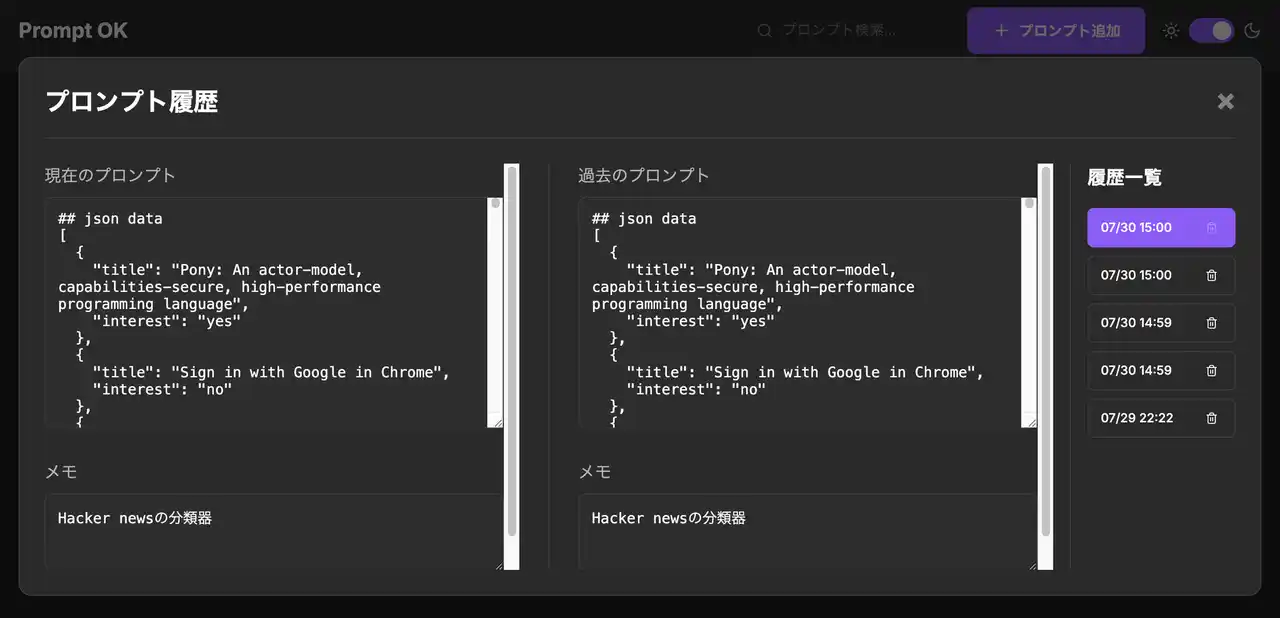The height and width of the screenshot is (618, 1280).
Task: Click resize handle of 現在のプロンプト text area
Action: [x=496, y=422]
